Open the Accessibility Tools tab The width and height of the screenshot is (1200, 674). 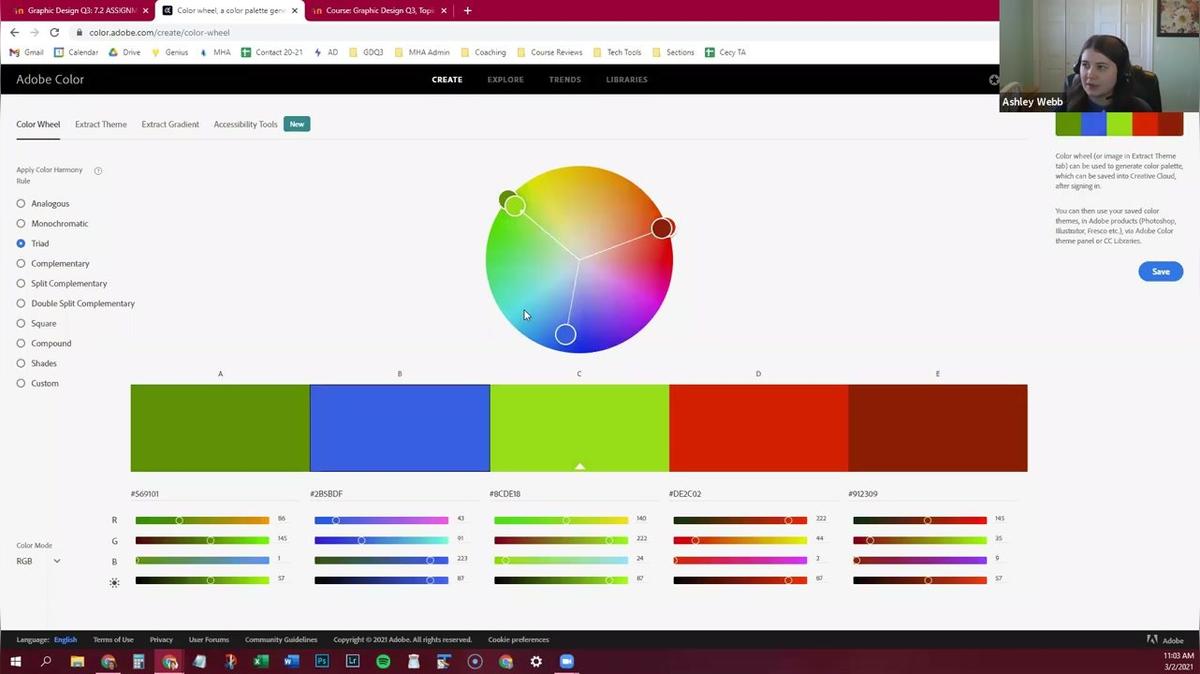click(x=245, y=125)
